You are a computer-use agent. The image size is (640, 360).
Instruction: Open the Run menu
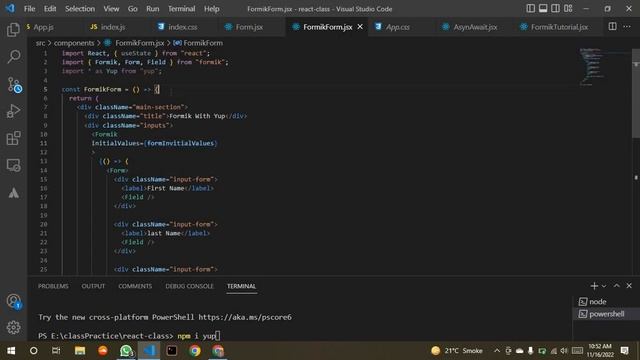click(x=153, y=9)
